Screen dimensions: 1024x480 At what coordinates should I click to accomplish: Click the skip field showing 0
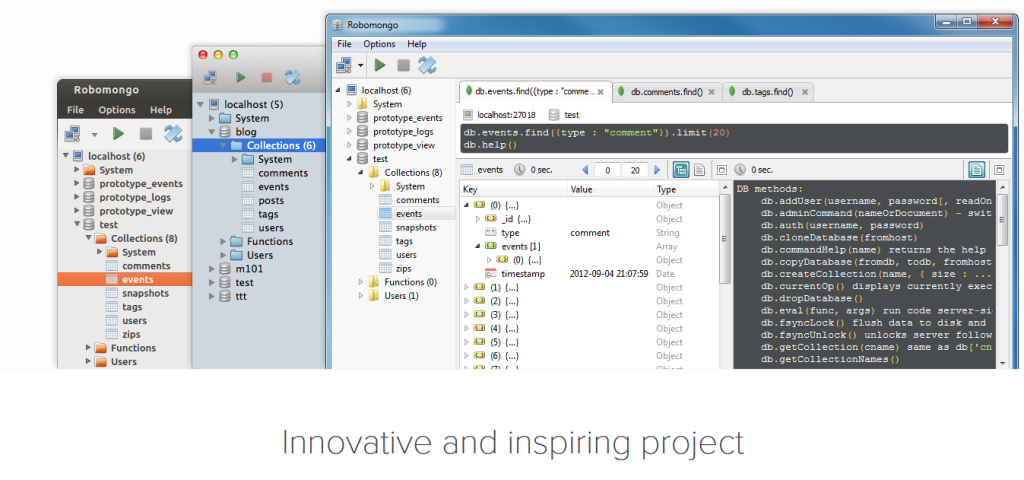tap(607, 170)
